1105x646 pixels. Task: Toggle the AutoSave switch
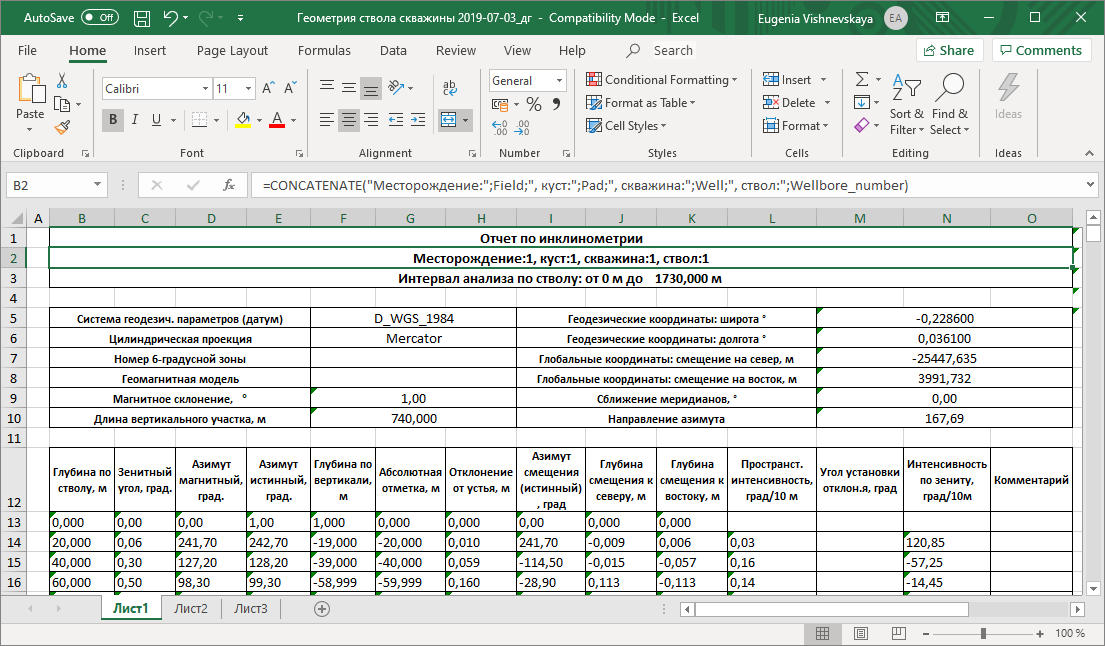(x=100, y=18)
